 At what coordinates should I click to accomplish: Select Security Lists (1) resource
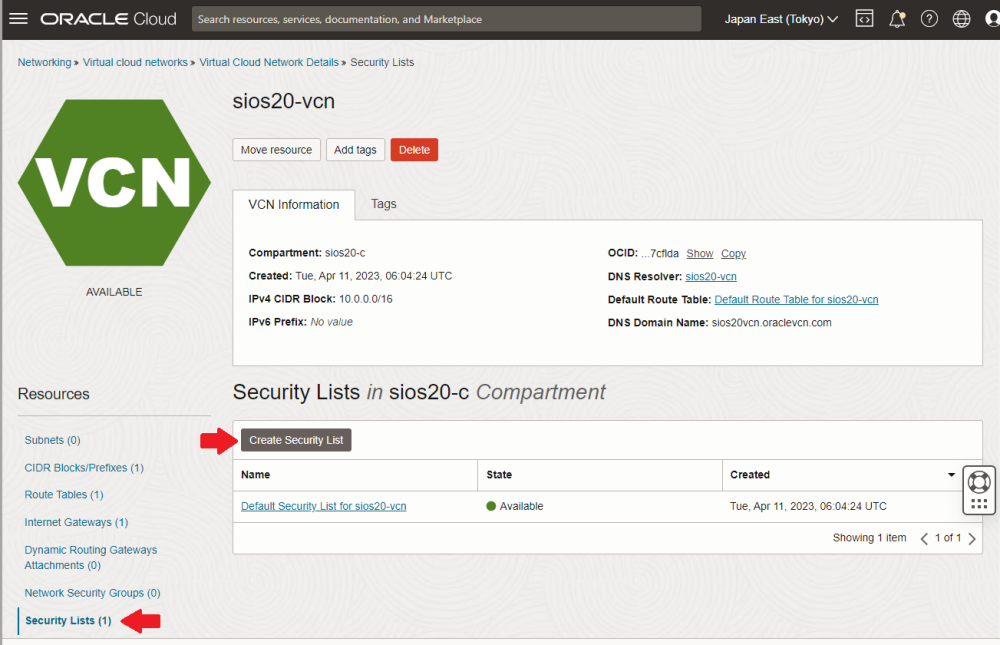pyautogui.click(x=68, y=620)
